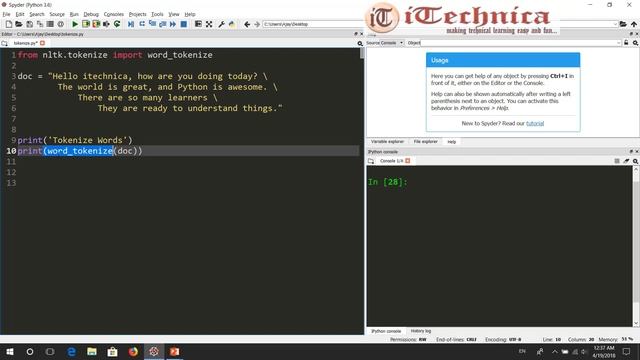Image resolution: width=640 pixels, height=360 pixels.
Task: Go forward with the right arrow icon
Action: click(x=257, y=24)
